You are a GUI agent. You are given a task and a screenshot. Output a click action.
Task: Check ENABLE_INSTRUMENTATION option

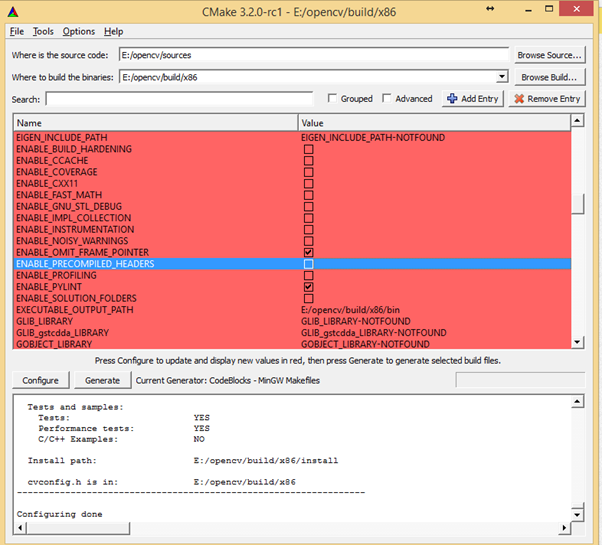tap(308, 230)
